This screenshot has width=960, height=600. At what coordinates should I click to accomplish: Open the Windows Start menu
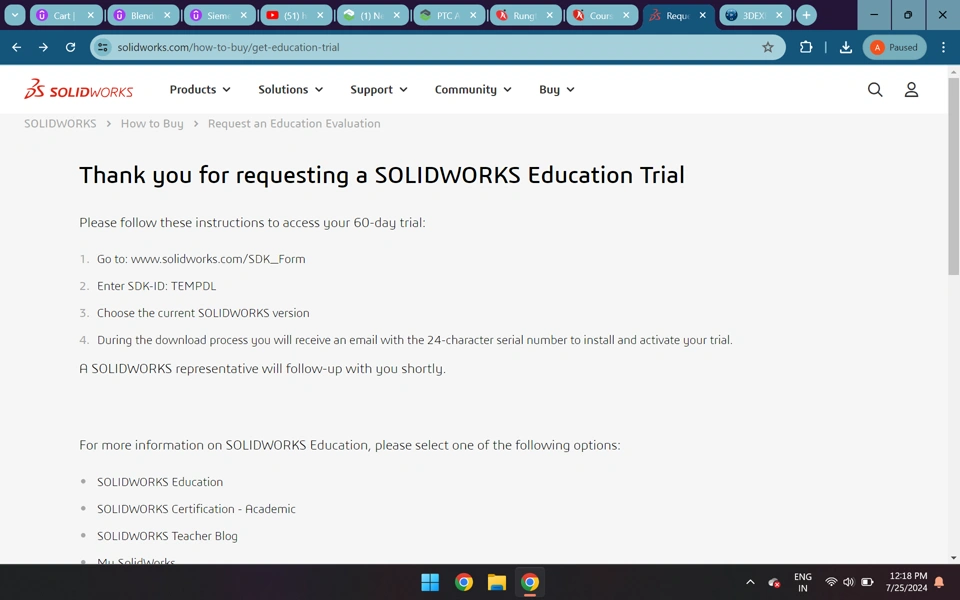coord(430,582)
